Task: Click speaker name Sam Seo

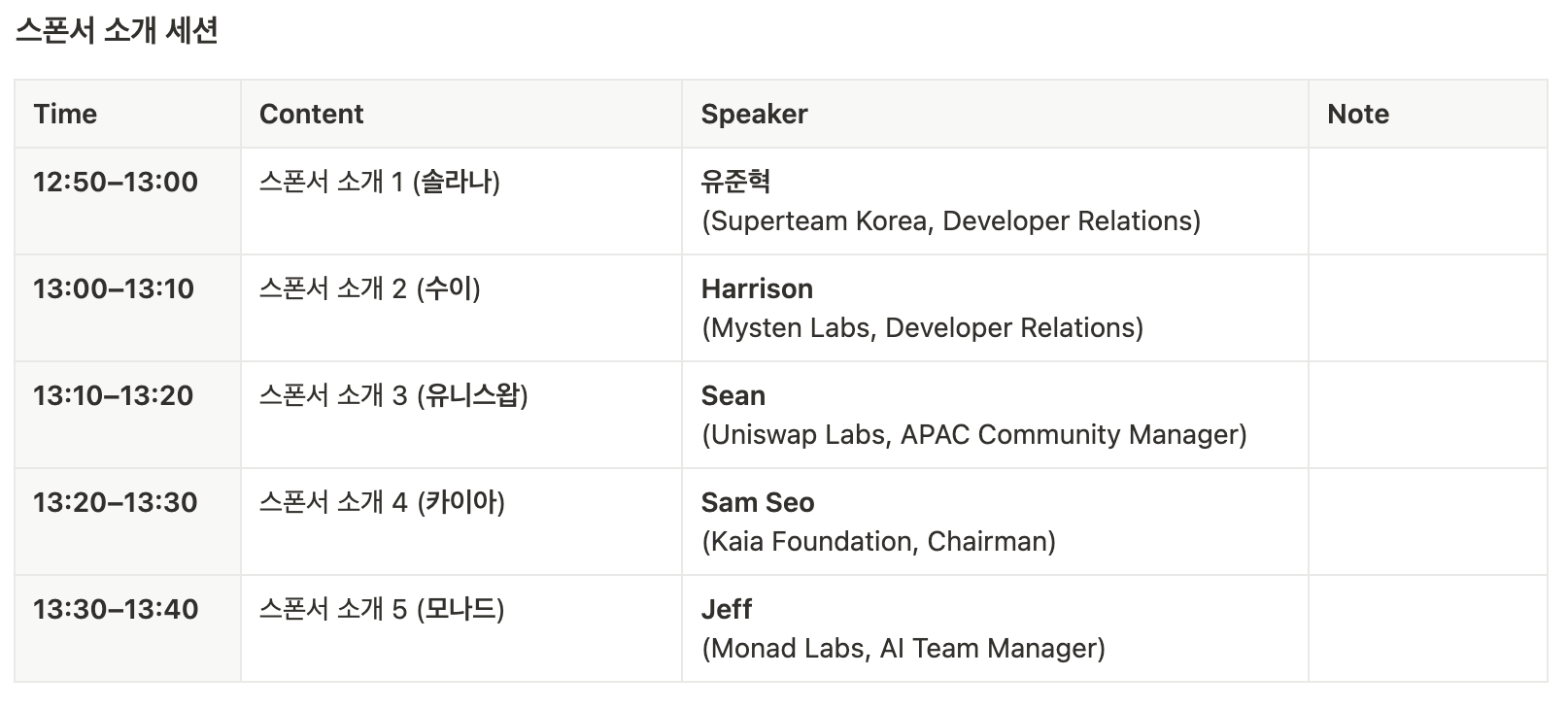Action: 758,502
